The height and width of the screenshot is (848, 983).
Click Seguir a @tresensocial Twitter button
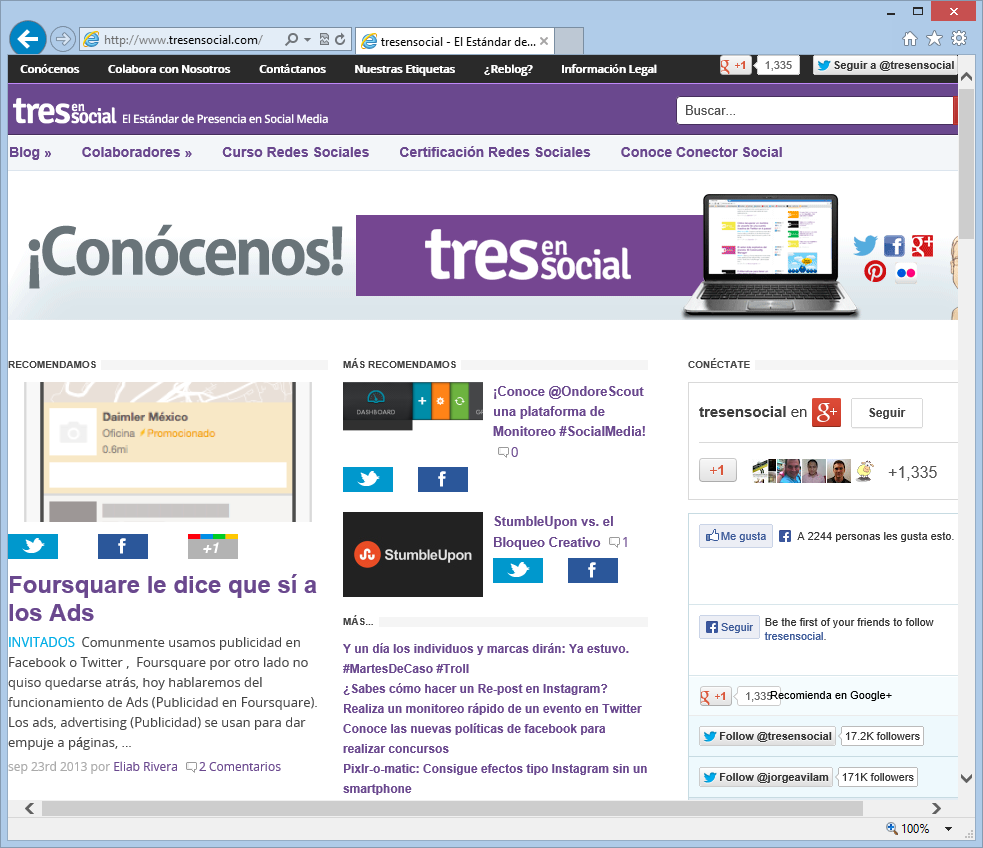885,65
